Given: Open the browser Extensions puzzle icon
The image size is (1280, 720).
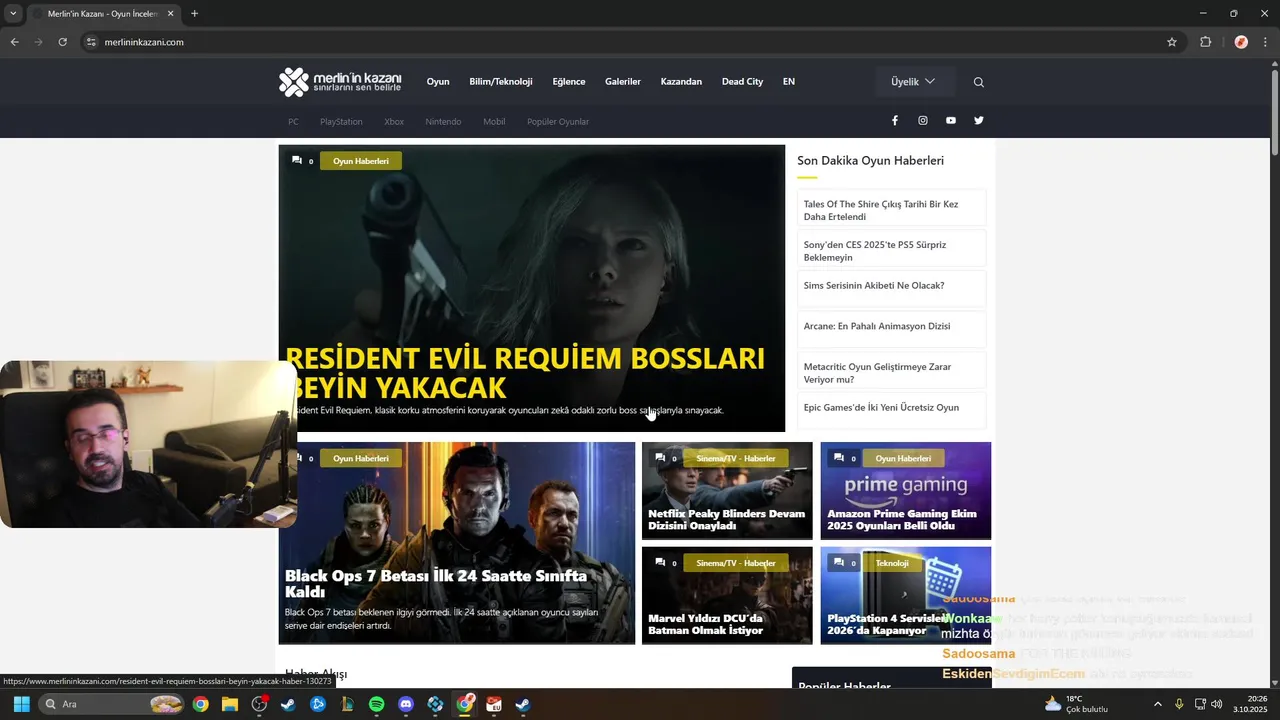Looking at the screenshot, I should 1206,42.
